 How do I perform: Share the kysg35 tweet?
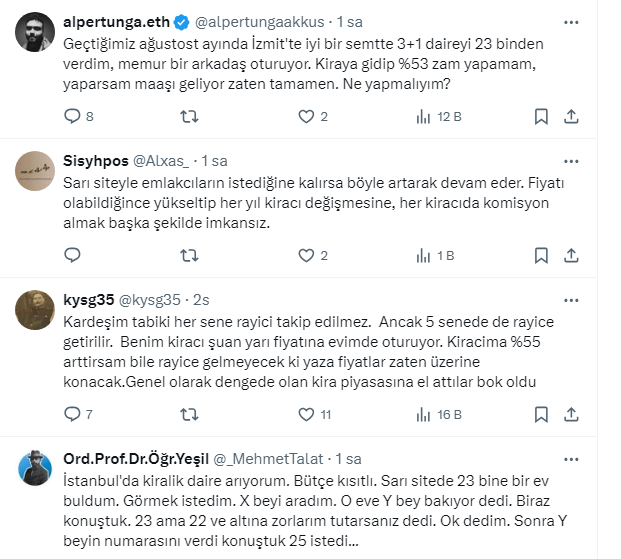(570, 413)
